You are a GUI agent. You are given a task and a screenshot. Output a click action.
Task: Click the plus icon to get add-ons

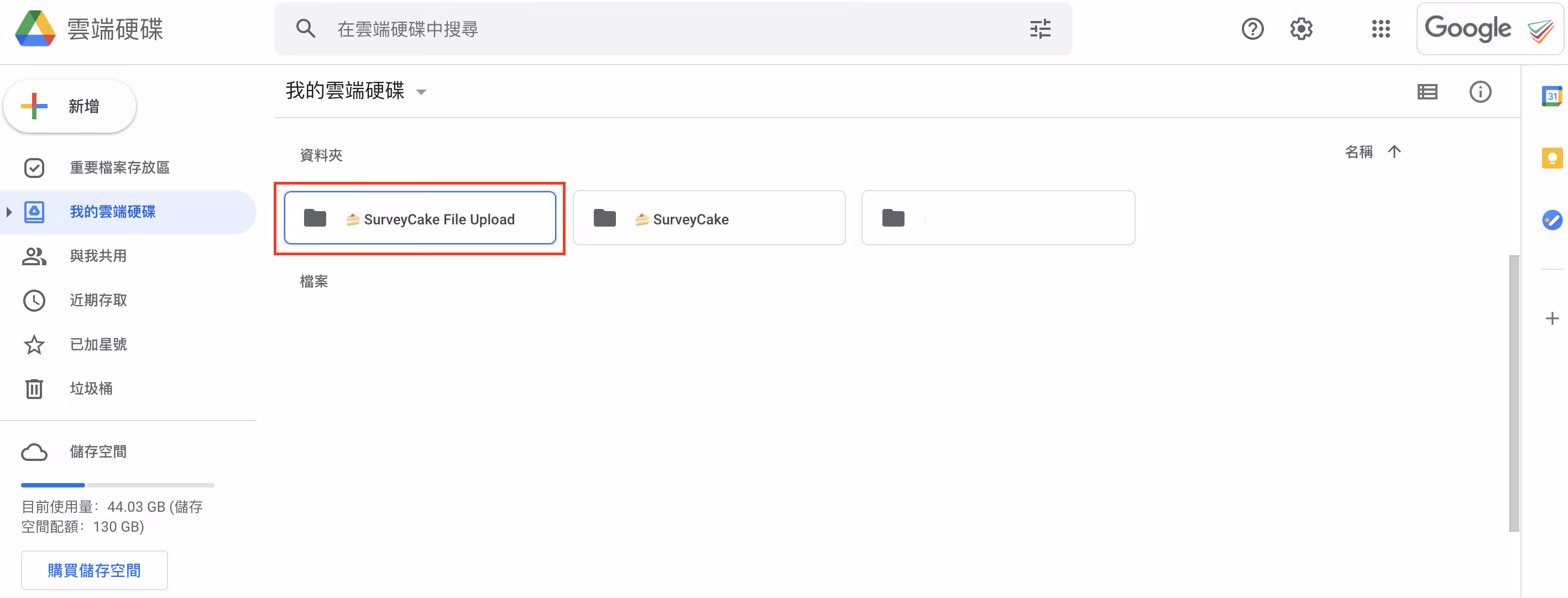[x=1551, y=318]
